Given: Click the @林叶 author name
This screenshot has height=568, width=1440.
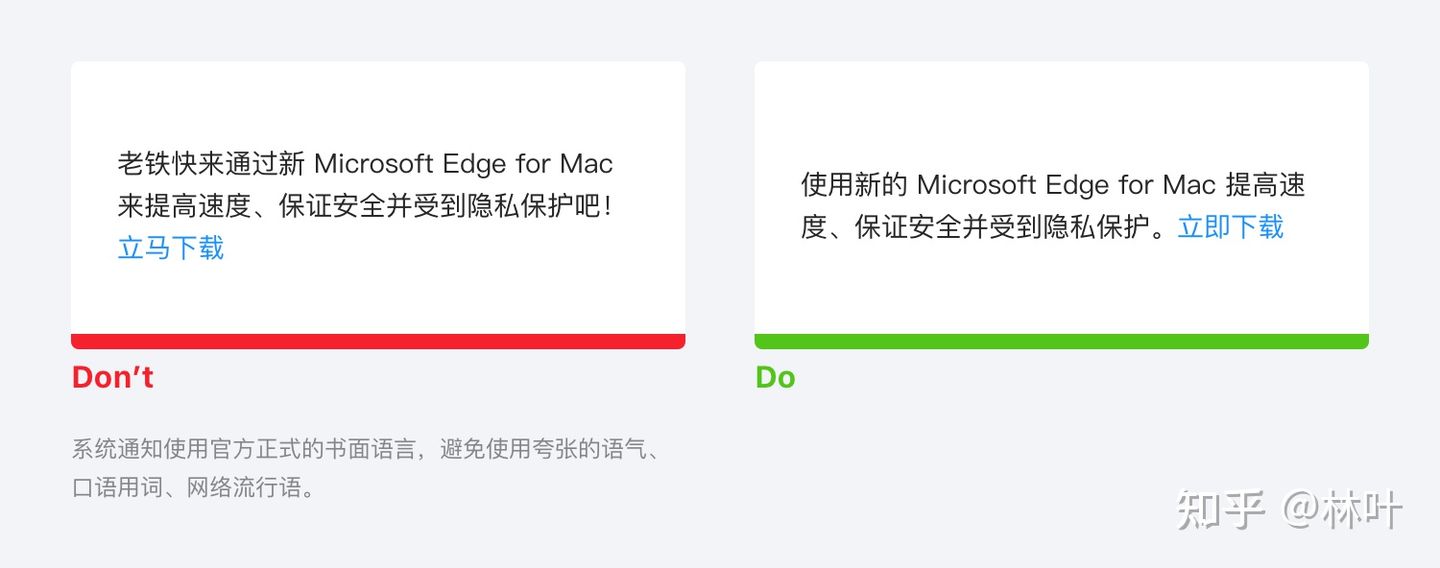Looking at the screenshot, I should [x=1345, y=510].
